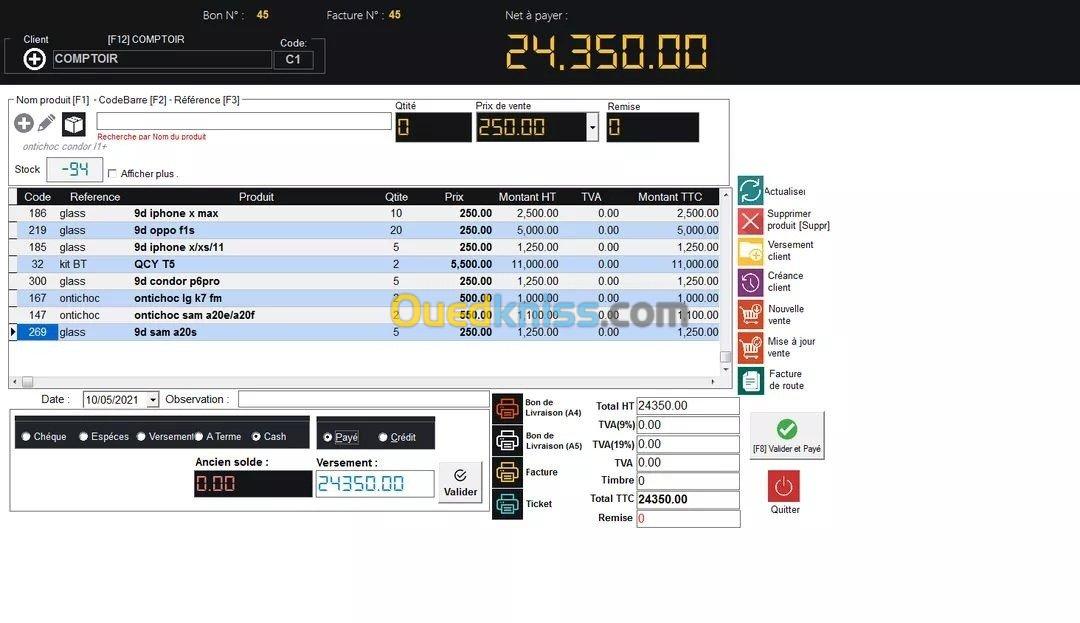Click the product box icon near search
1080x623 pixels.
coord(74,124)
